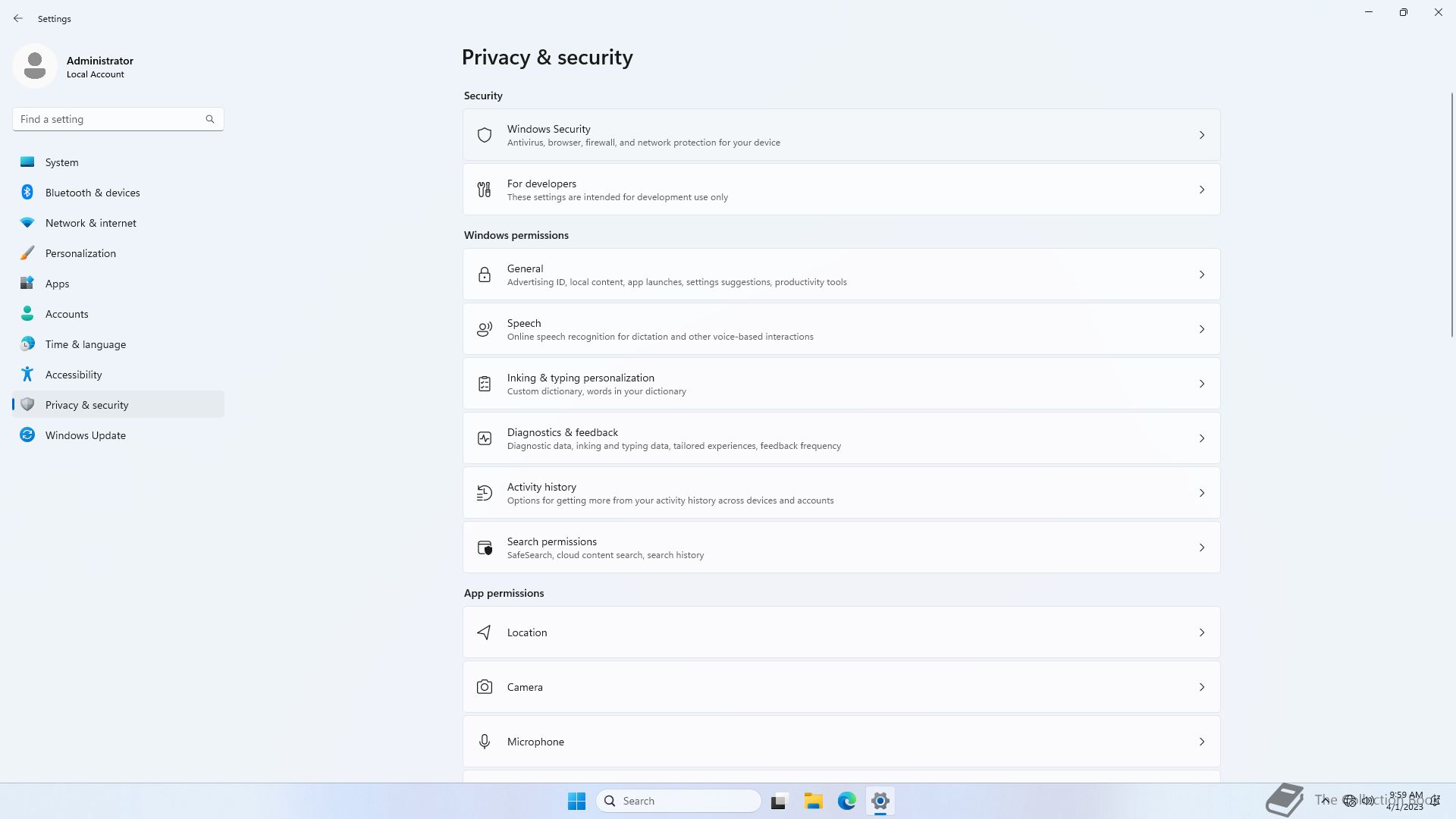Open Accounts in the sidebar
The width and height of the screenshot is (1456, 819).
point(118,314)
